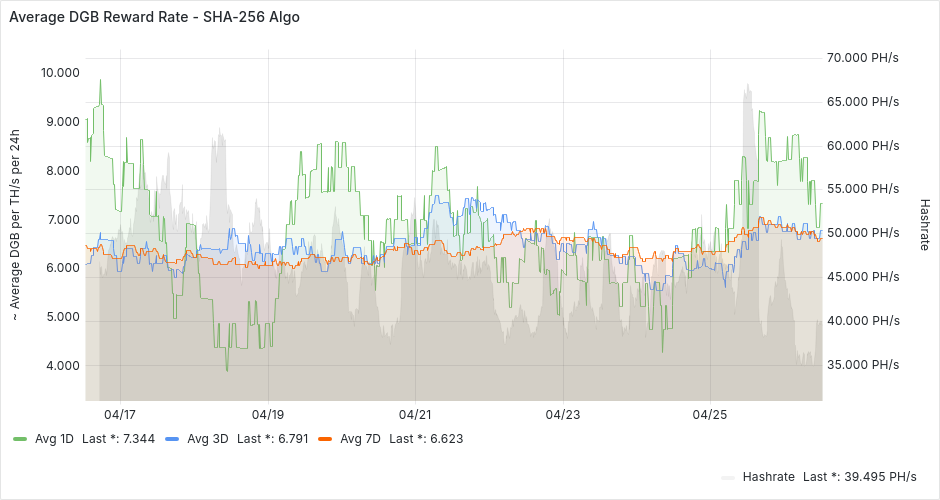Toggle the Avg 1D series label in legend
Image resolution: width=940 pixels, height=500 pixels.
pos(55,439)
